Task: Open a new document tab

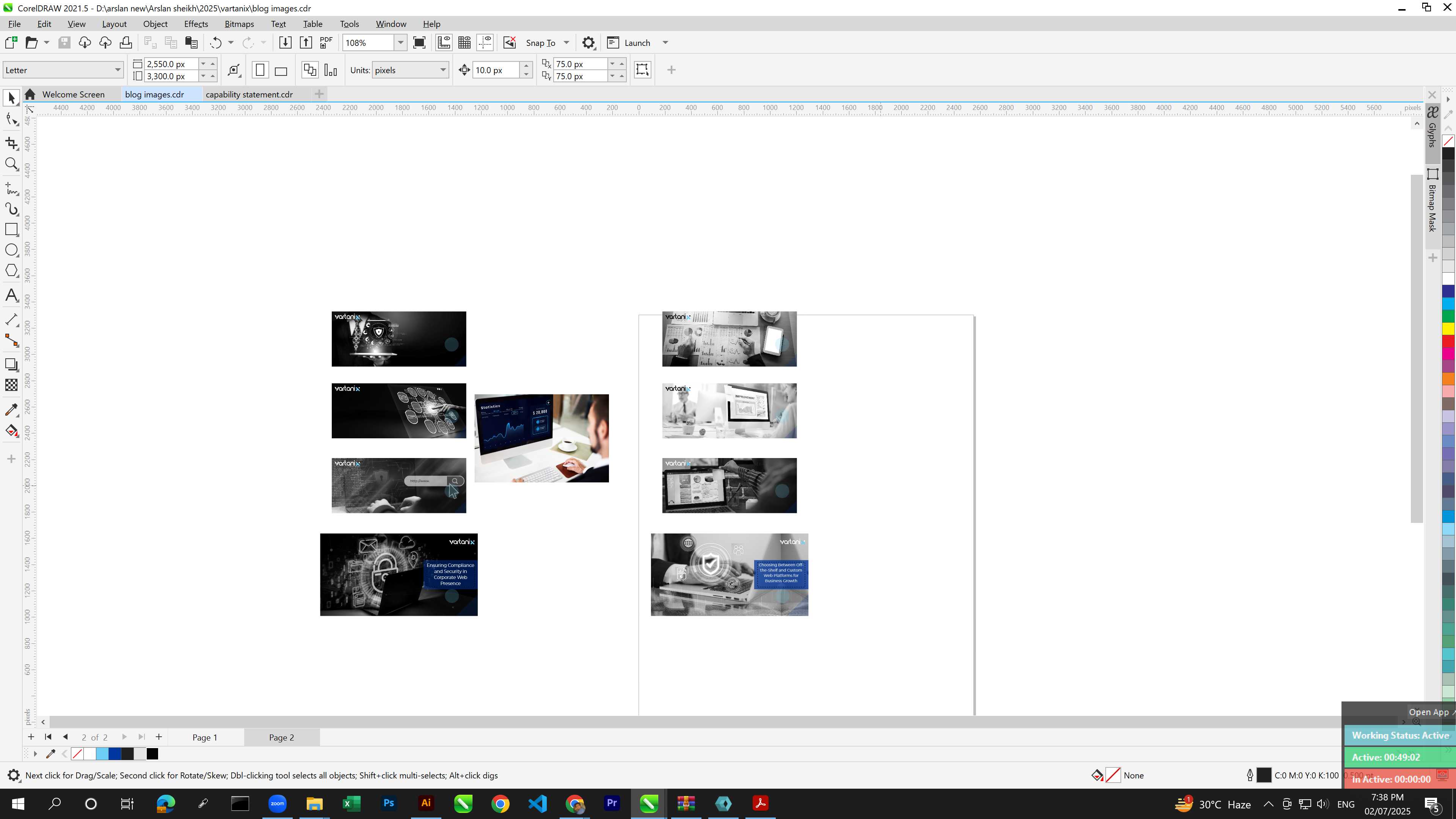Action: pyautogui.click(x=319, y=94)
